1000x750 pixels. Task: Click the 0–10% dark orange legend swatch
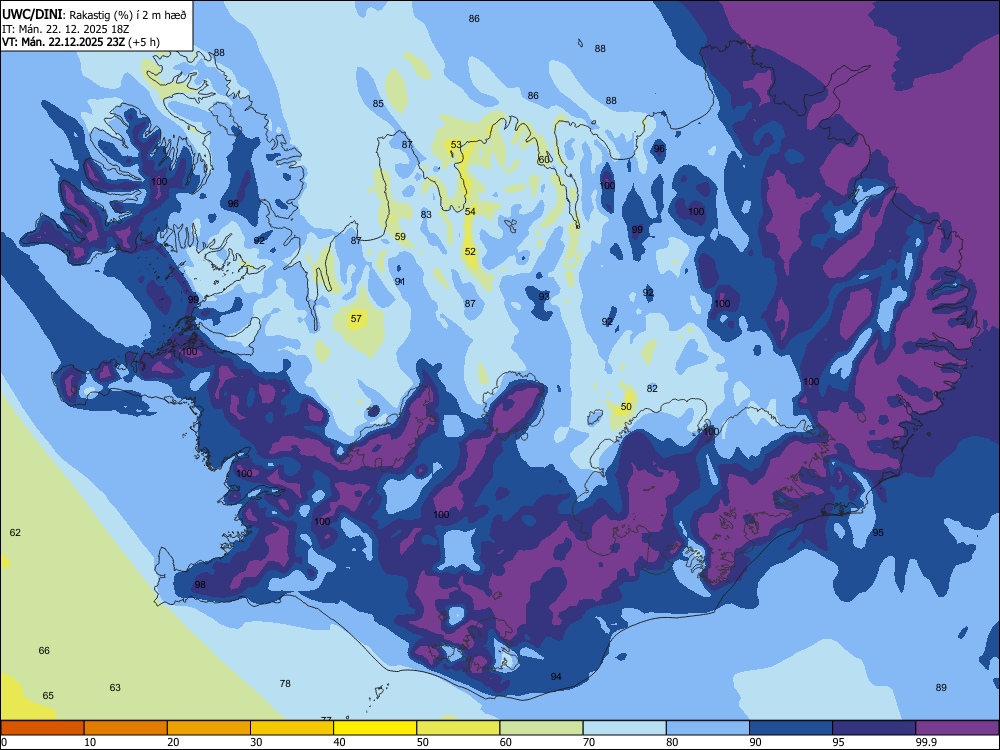[42, 728]
